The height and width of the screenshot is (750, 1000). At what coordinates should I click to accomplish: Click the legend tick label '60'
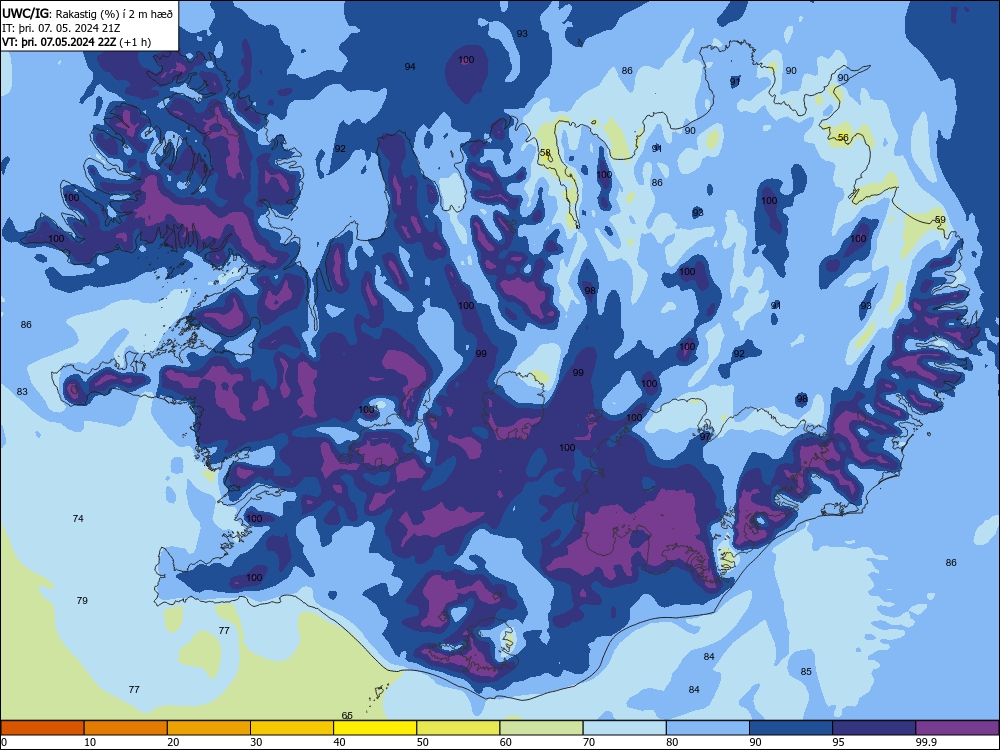pos(506,742)
